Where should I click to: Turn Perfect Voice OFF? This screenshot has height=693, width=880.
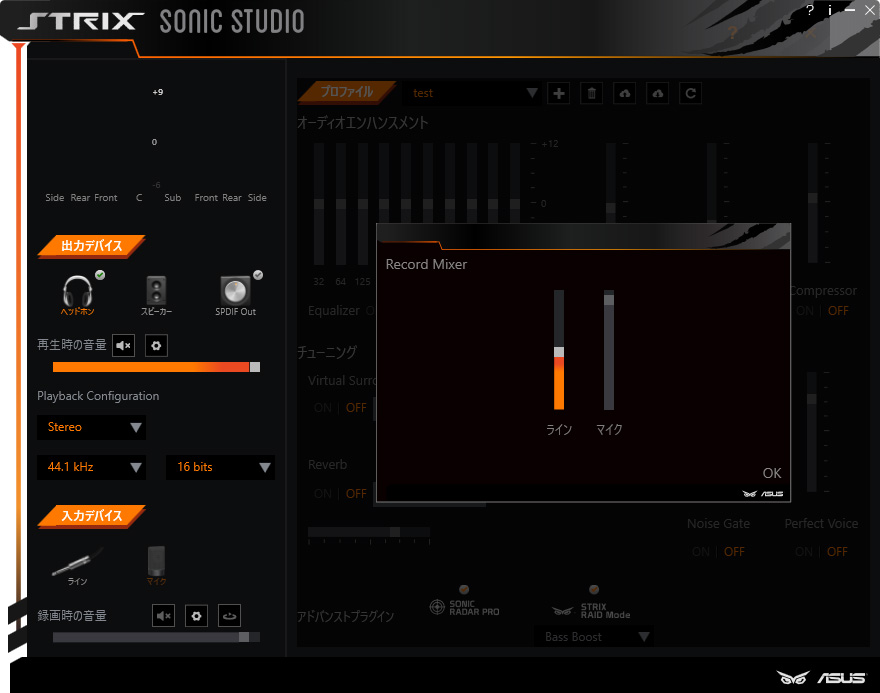[x=837, y=552]
